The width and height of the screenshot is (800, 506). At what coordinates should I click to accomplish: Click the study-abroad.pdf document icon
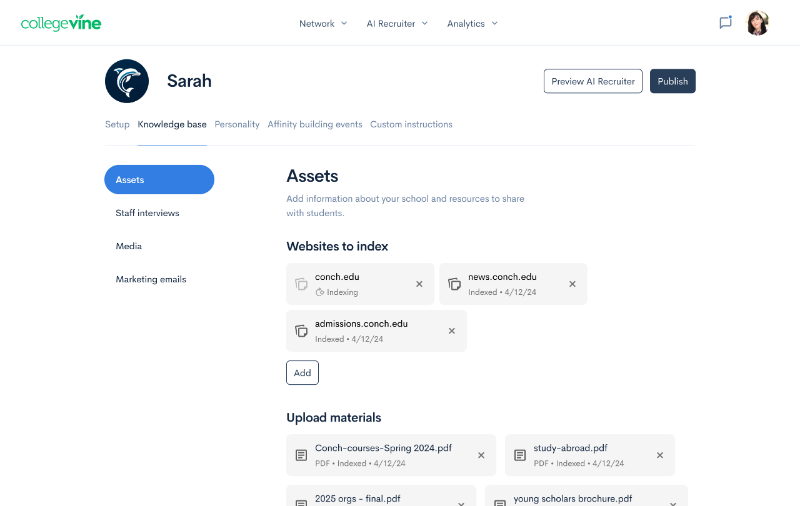pyautogui.click(x=520, y=455)
